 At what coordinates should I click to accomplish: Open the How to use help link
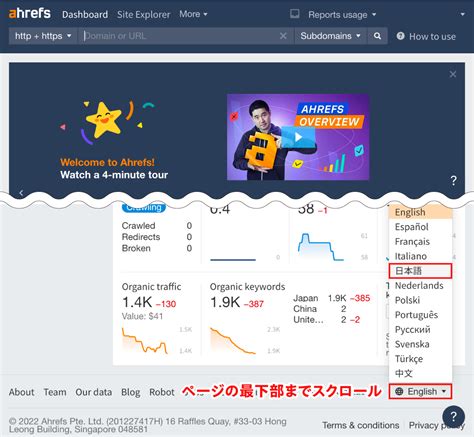[426, 36]
